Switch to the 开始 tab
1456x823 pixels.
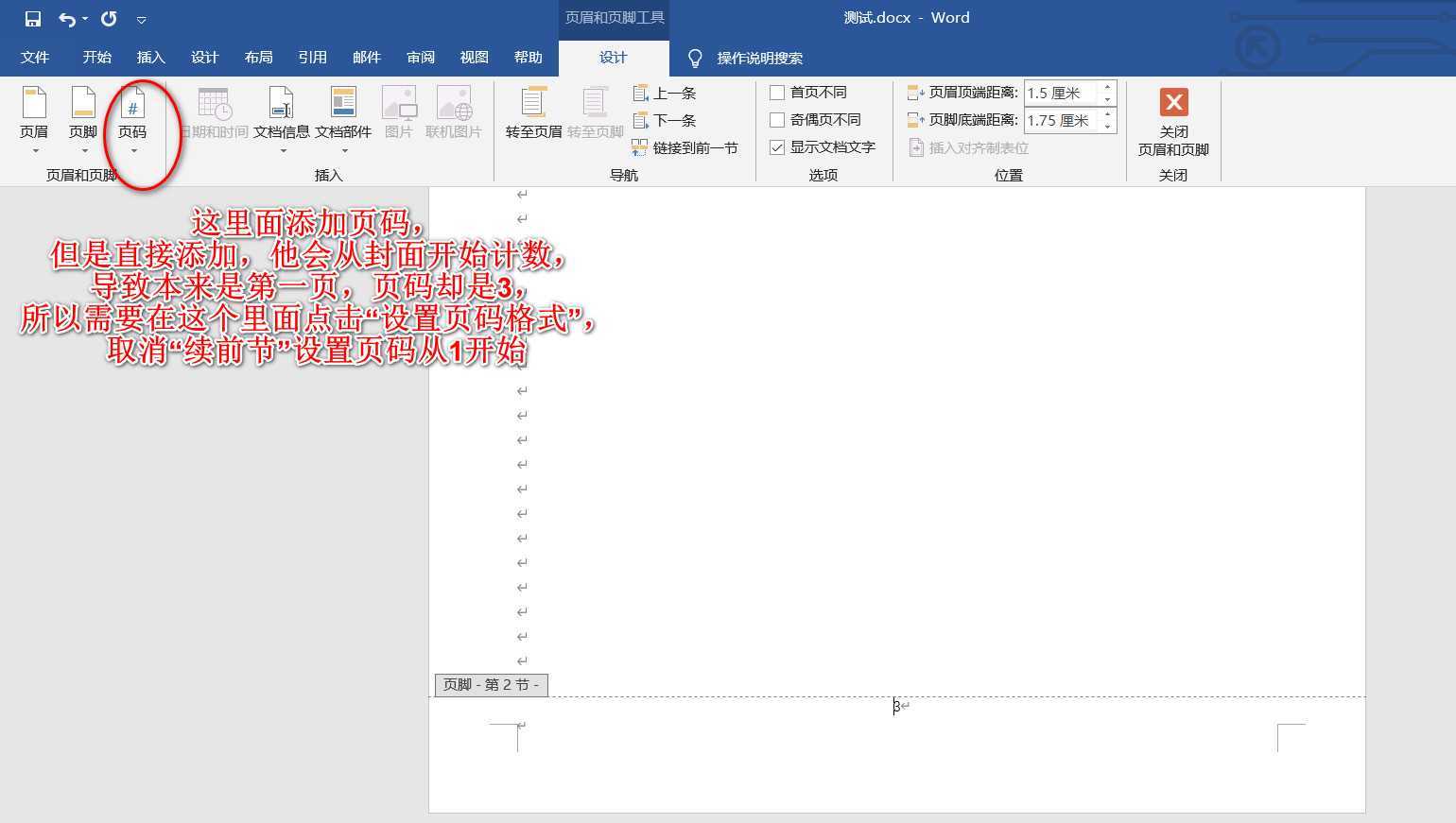[x=97, y=58]
